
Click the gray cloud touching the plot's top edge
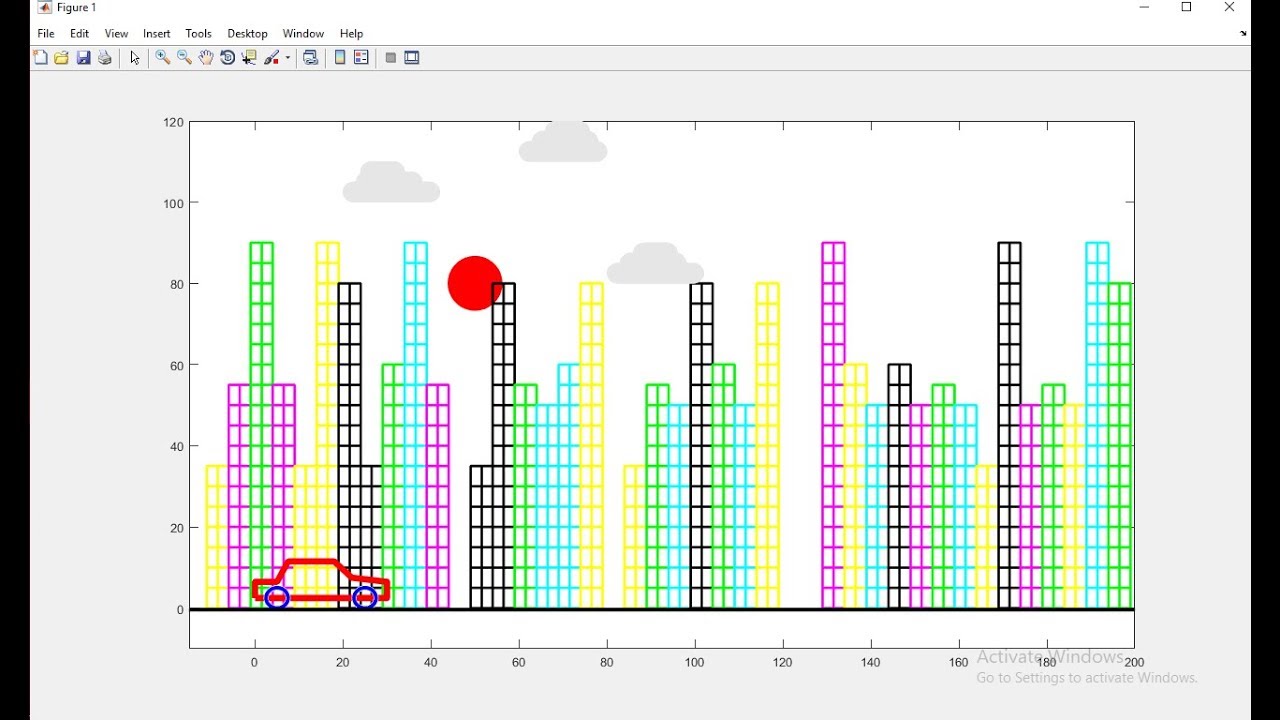click(x=563, y=142)
